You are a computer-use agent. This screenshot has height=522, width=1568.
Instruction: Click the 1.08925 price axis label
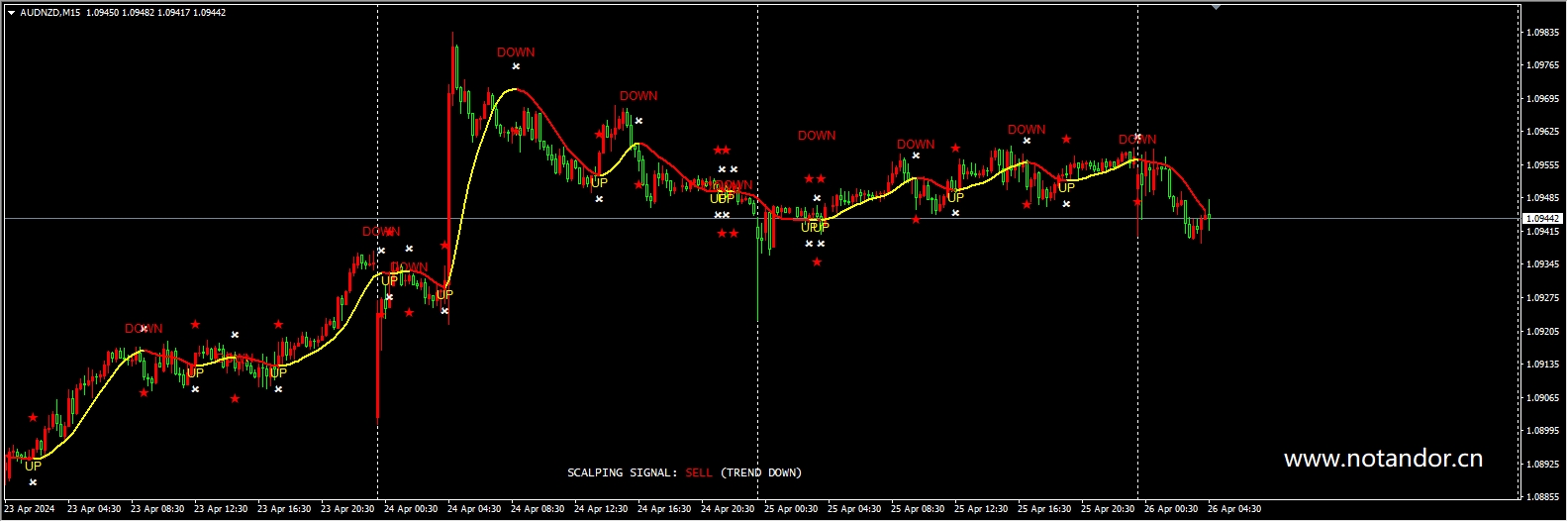[x=1542, y=464]
